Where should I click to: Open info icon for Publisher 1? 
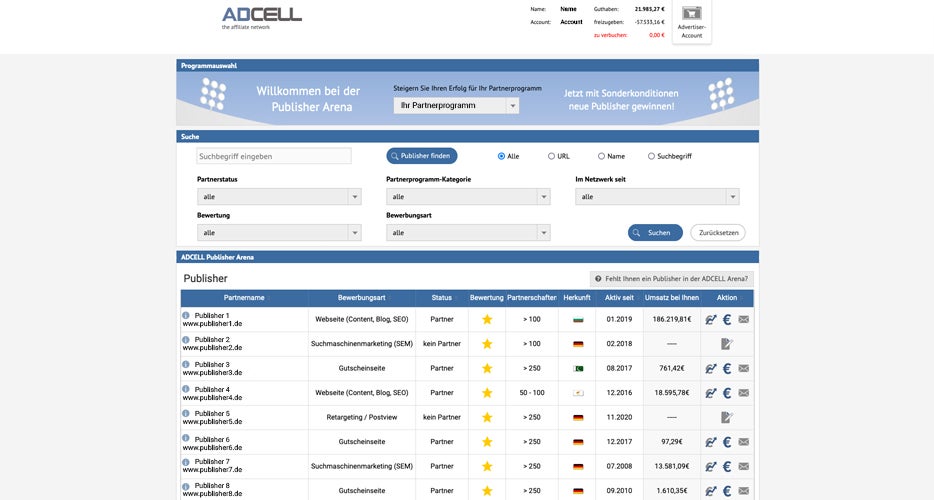(186, 315)
